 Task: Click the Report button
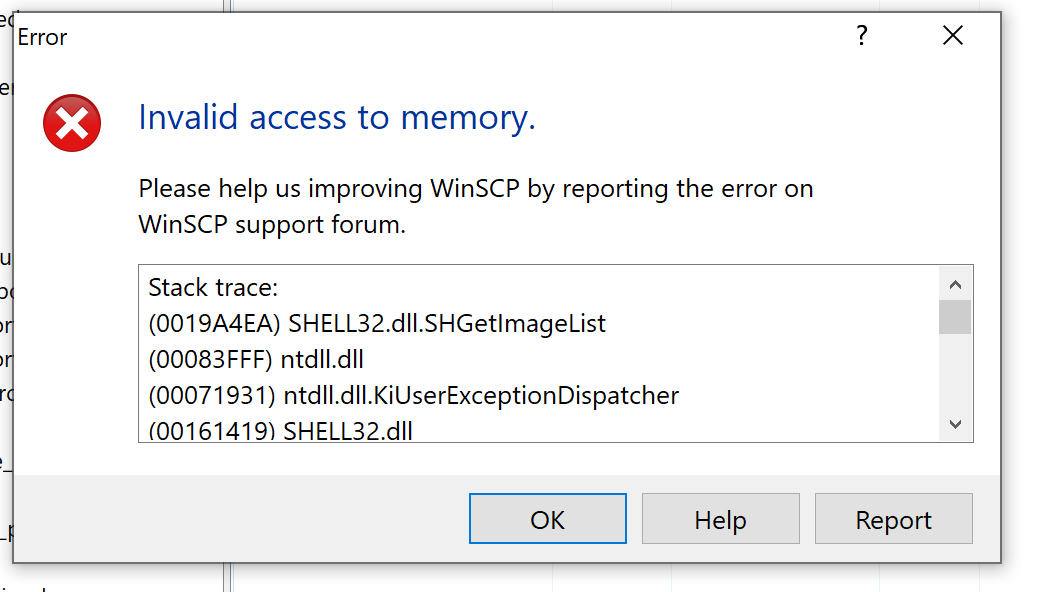tap(893, 520)
